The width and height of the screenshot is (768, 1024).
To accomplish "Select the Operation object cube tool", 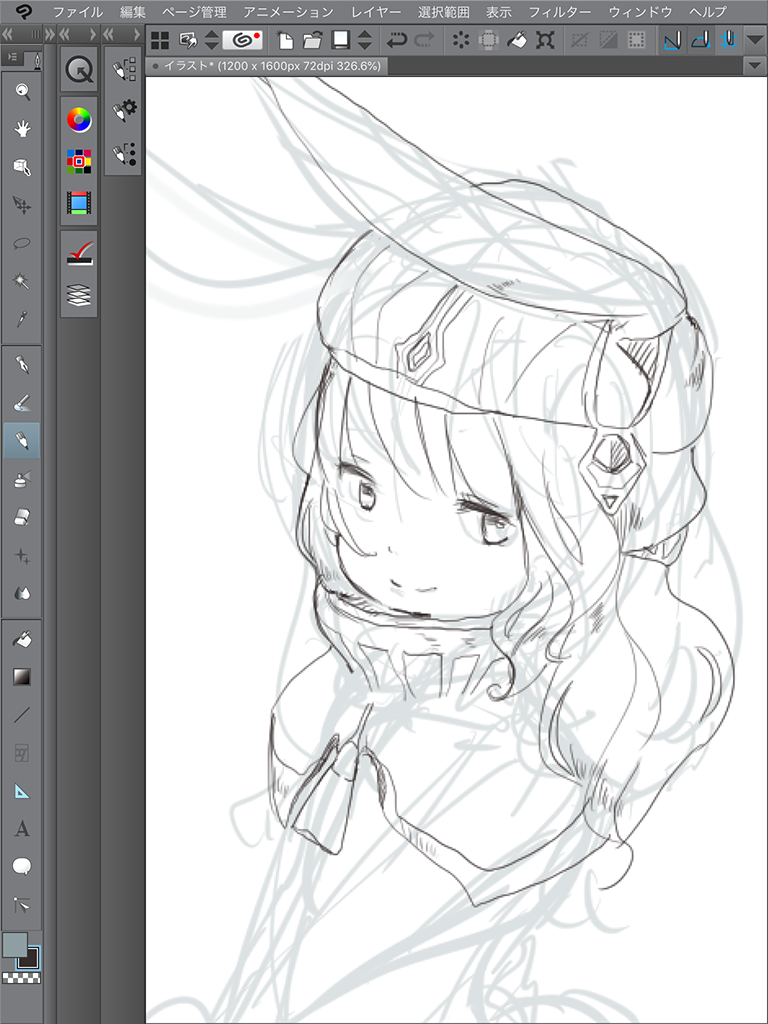I will coord(22,167).
